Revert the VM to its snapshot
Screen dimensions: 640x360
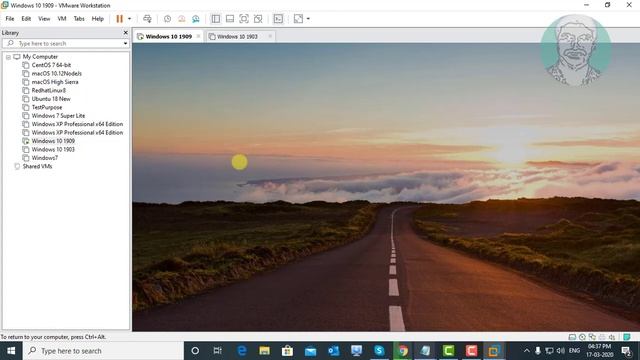pyautogui.click(x=182, y=19)
